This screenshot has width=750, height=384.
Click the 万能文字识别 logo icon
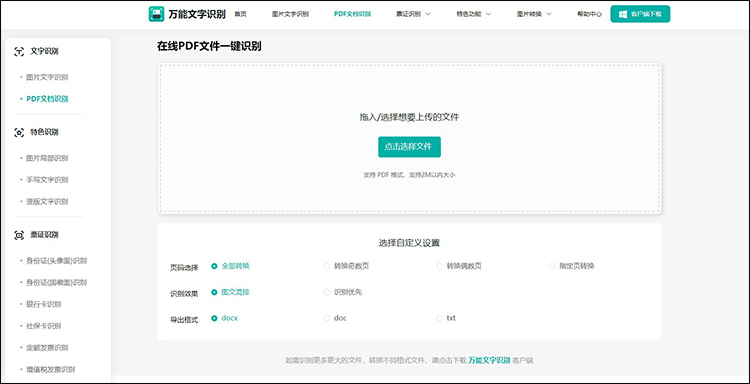[156, 14]
